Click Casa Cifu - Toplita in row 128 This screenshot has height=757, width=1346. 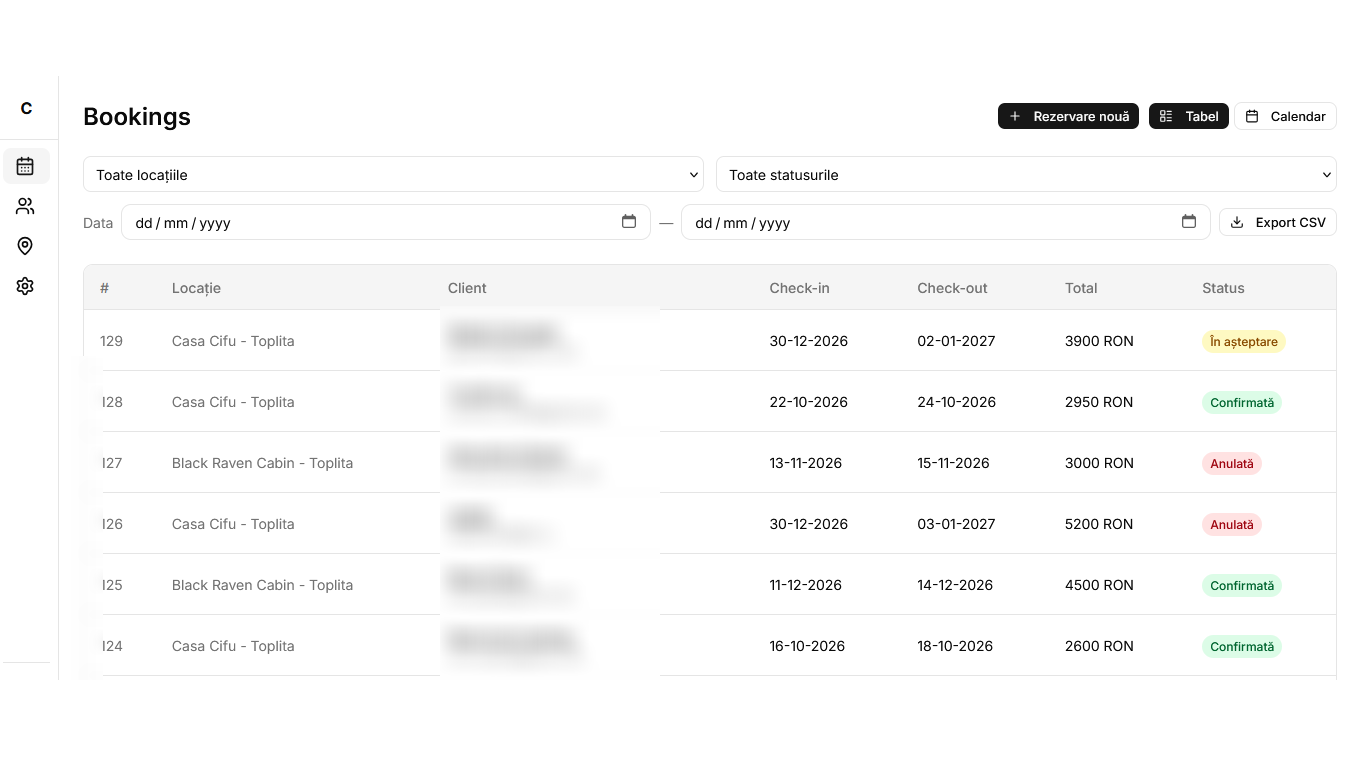click(x=233, y=402)
